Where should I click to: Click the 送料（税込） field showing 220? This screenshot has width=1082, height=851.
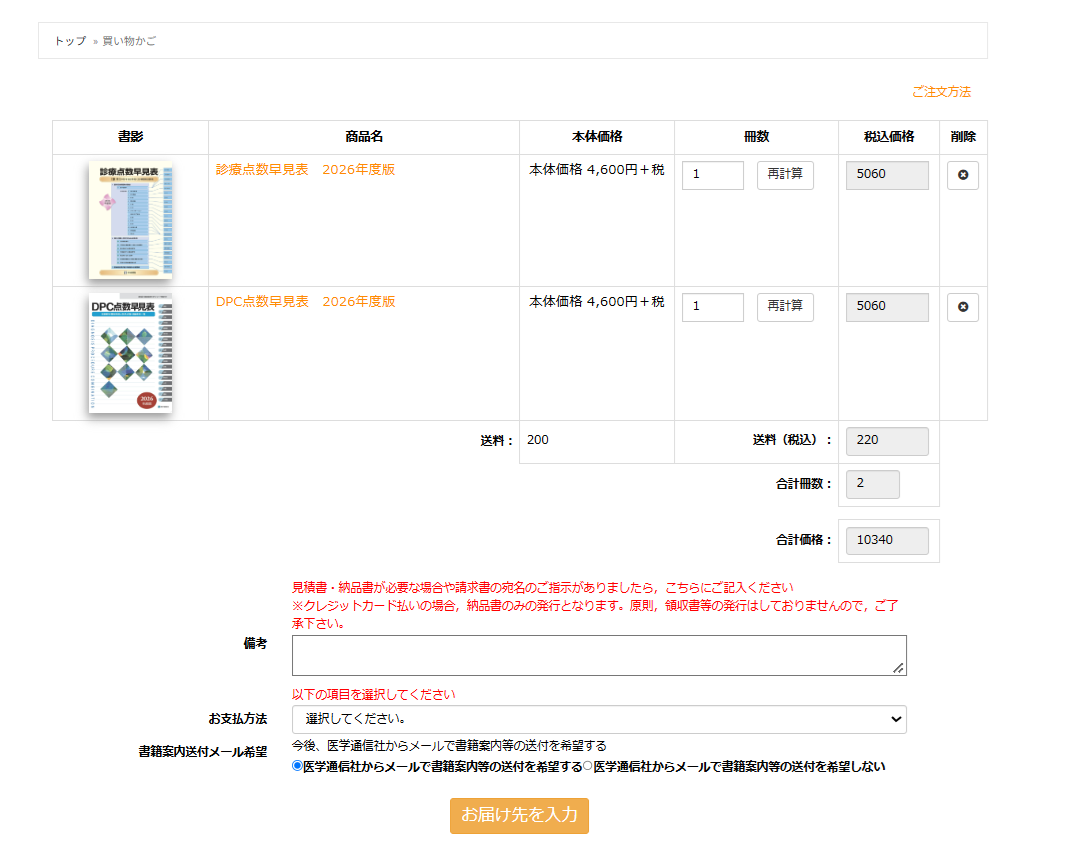pyautogui.click(x=887, y=441)
